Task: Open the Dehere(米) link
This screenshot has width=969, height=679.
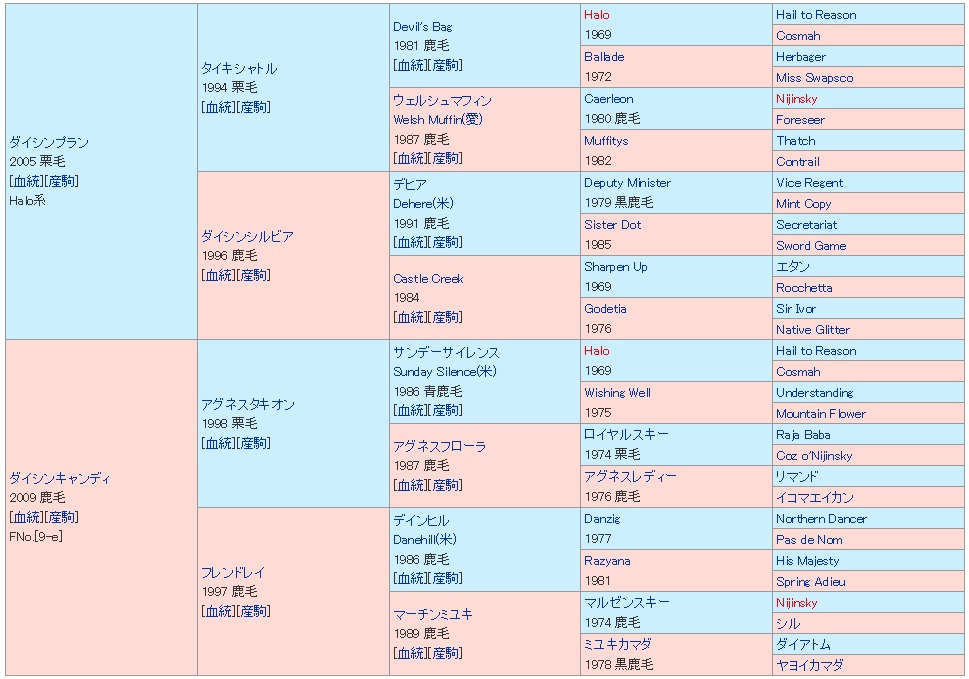Action: pos(423,204)
